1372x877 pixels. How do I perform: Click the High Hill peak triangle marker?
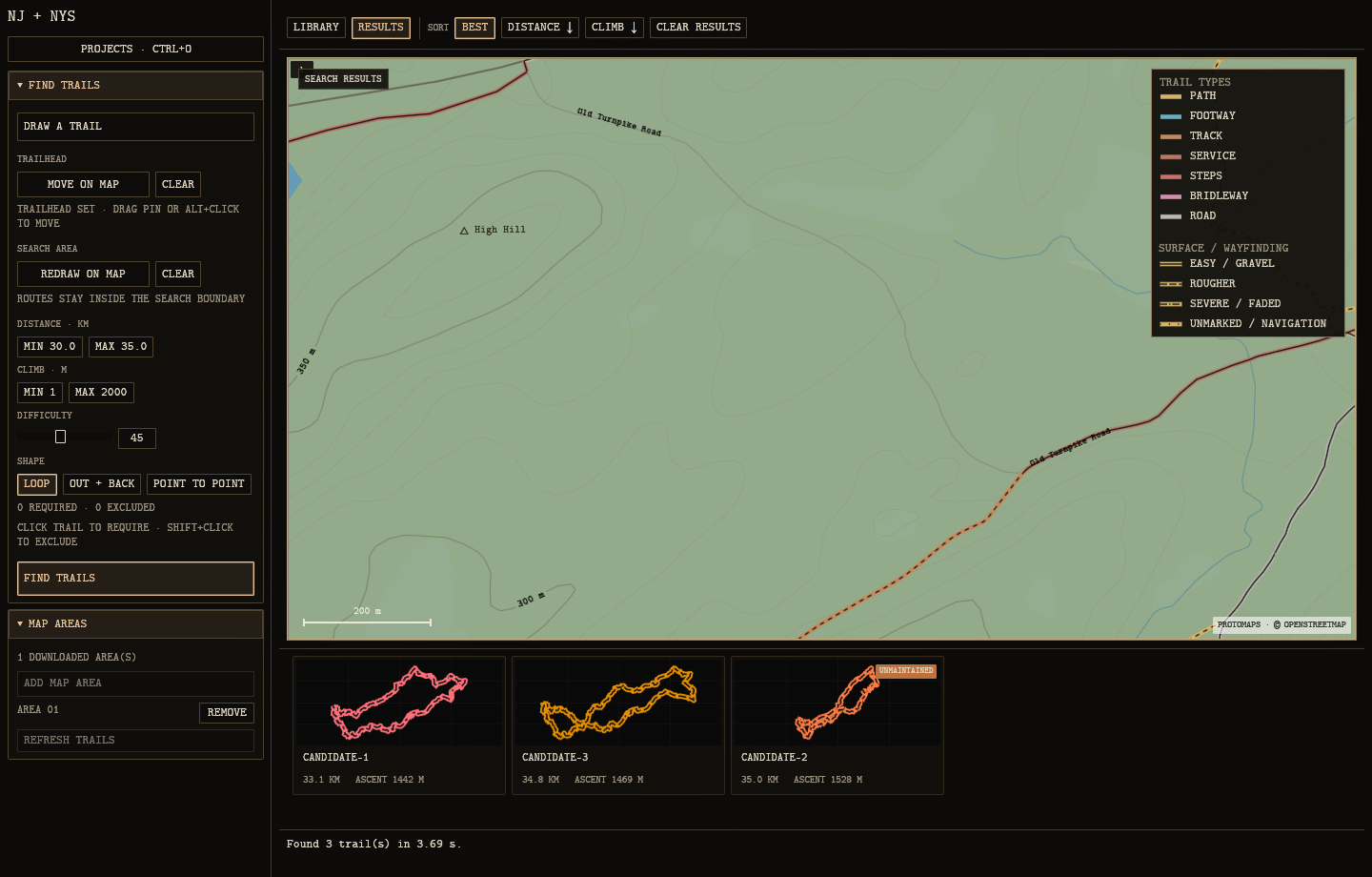click(464, 231)
